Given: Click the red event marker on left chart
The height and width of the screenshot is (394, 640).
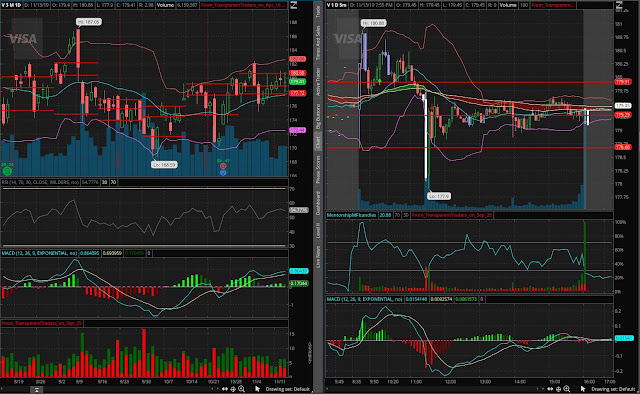Looking at the screenshot, I should coord(223,166).
